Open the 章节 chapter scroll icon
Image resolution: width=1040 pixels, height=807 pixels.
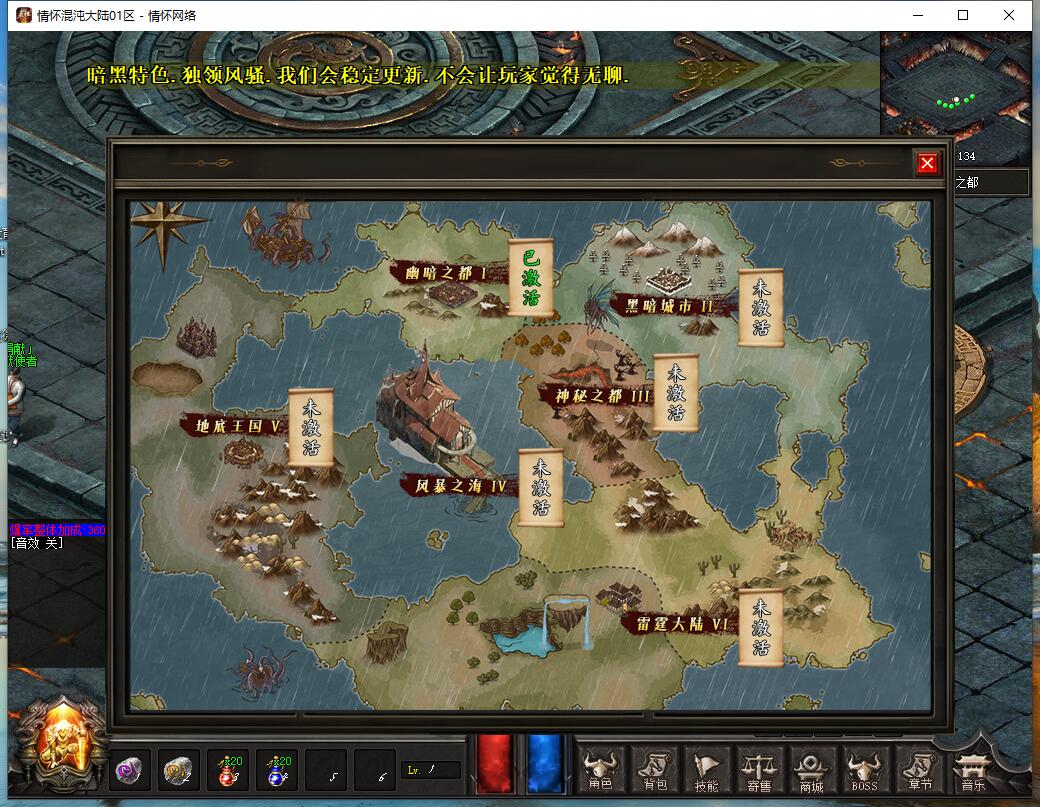[x=919, y=770]
